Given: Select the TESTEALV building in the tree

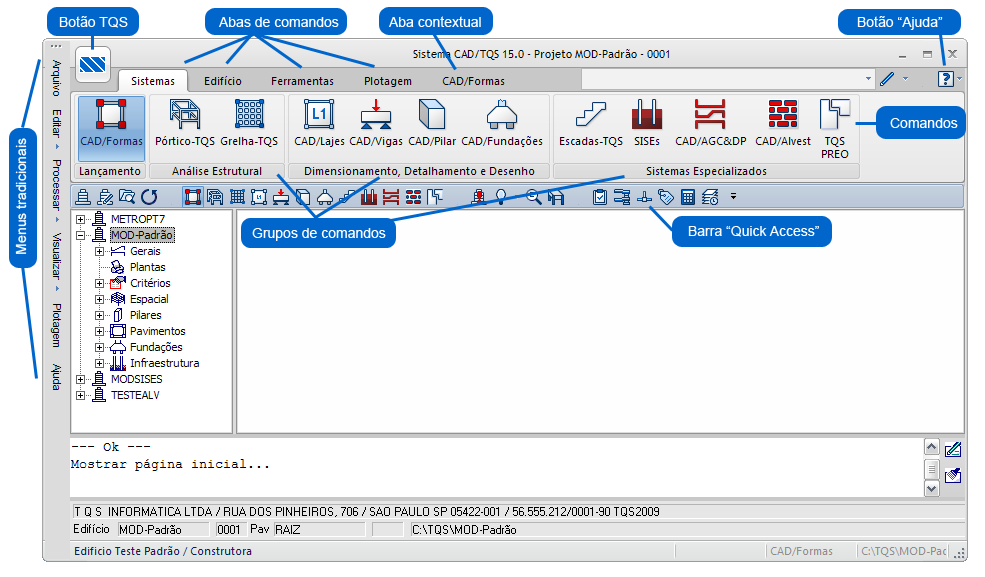Looking at the screenshot, I should pyautogui.click(x=135, y=396).
